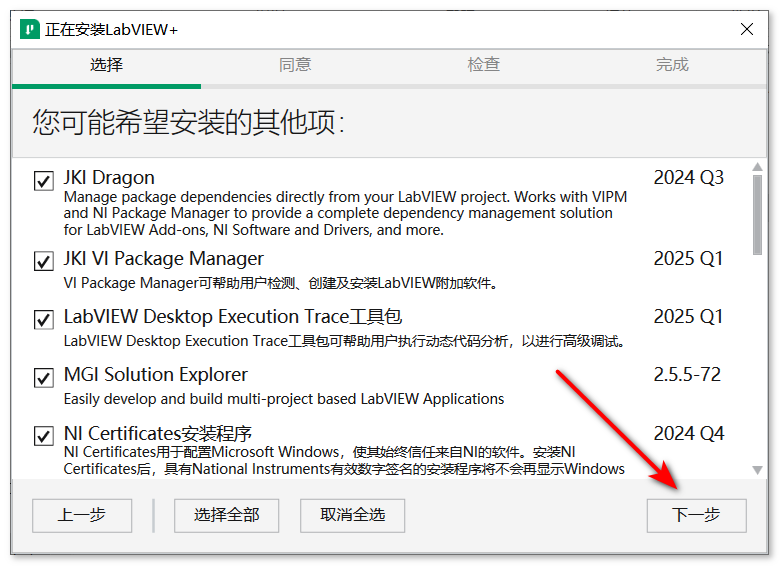Click the 2024 Q3 version text

pos(688,178)
